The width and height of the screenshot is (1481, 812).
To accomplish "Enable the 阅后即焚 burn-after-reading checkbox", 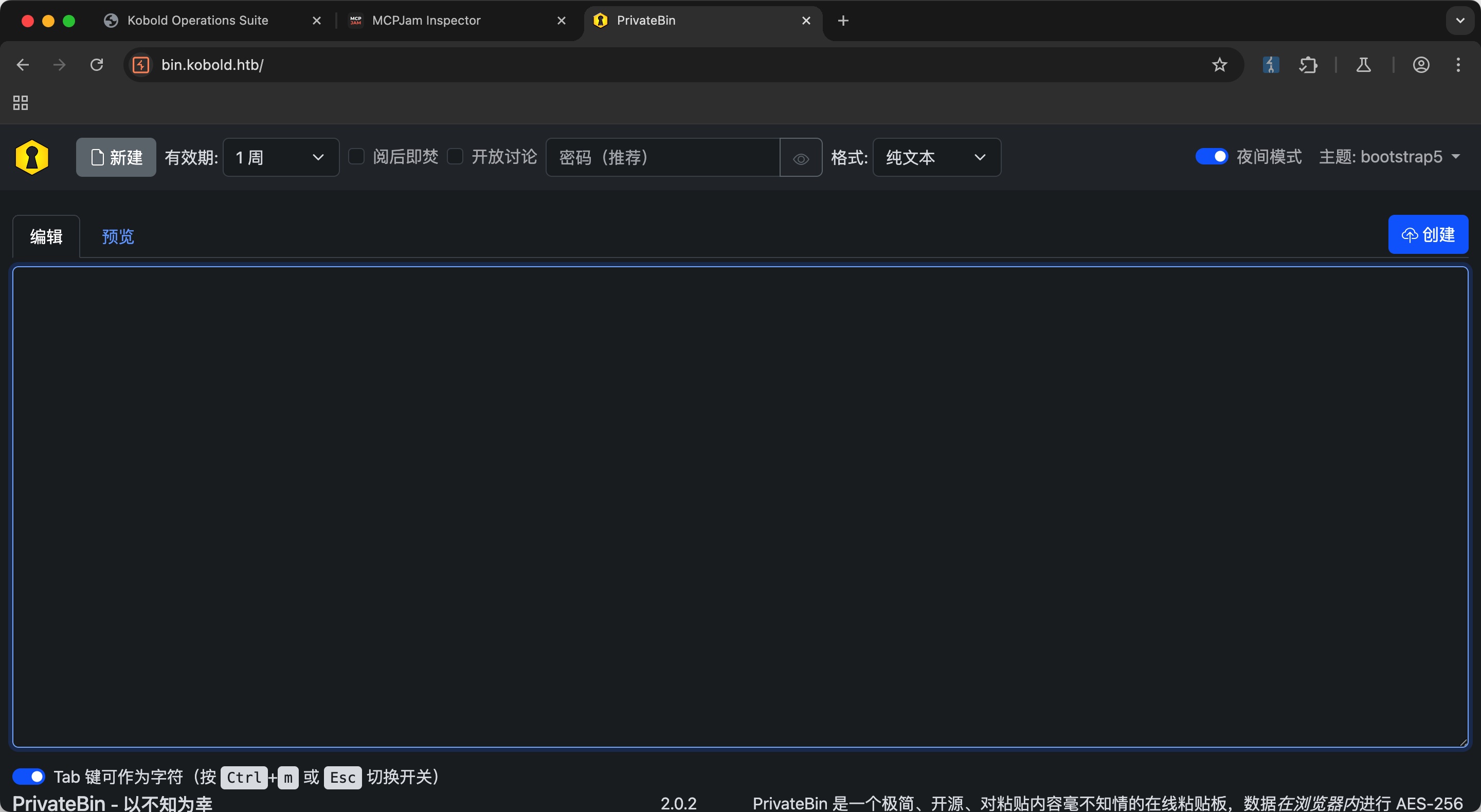I will pyautogui.click(x=356, y=156).
